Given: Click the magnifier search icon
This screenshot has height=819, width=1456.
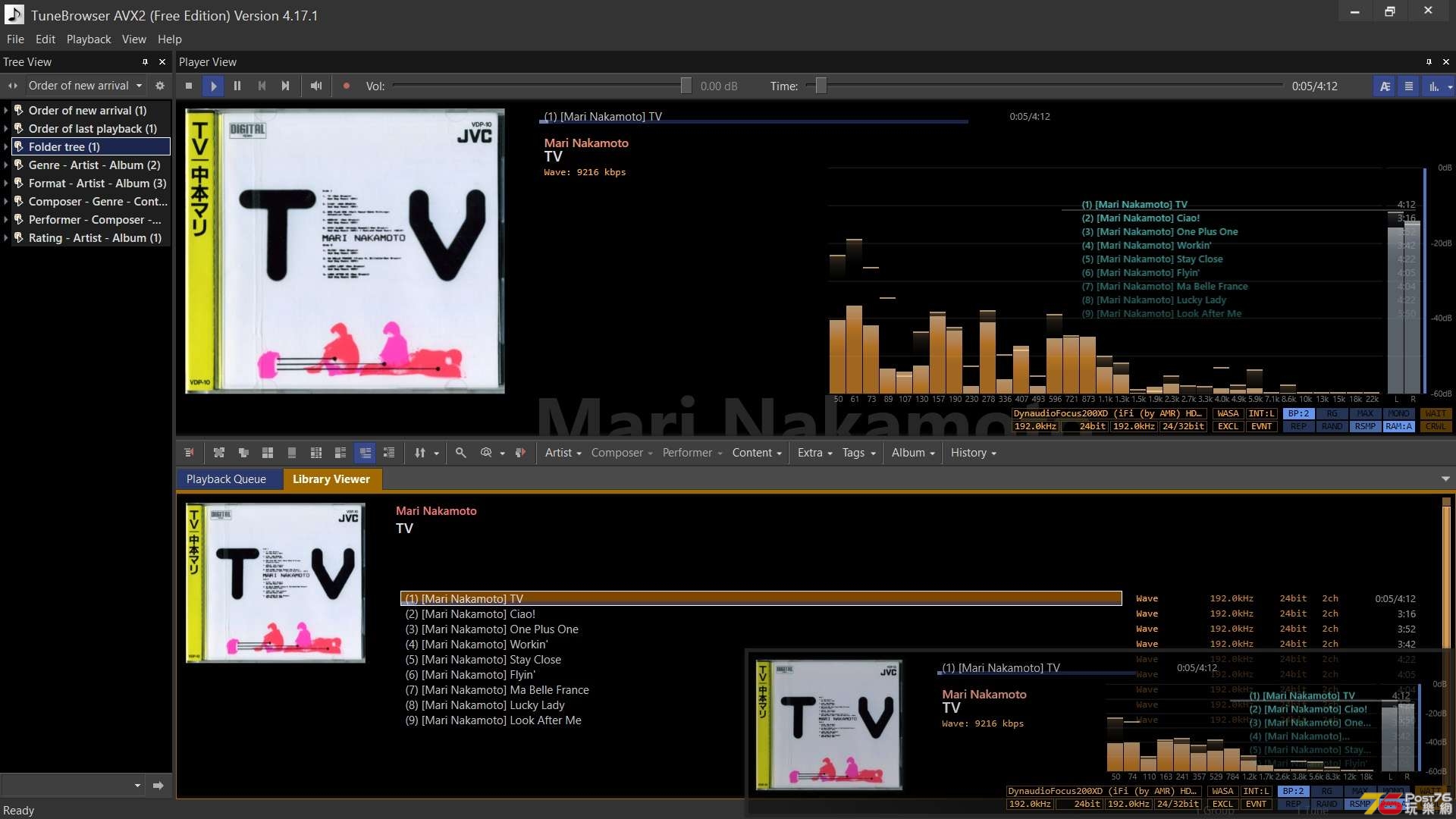Looking at the screenshot, I should pyautogui.click(x=460, y=453).
